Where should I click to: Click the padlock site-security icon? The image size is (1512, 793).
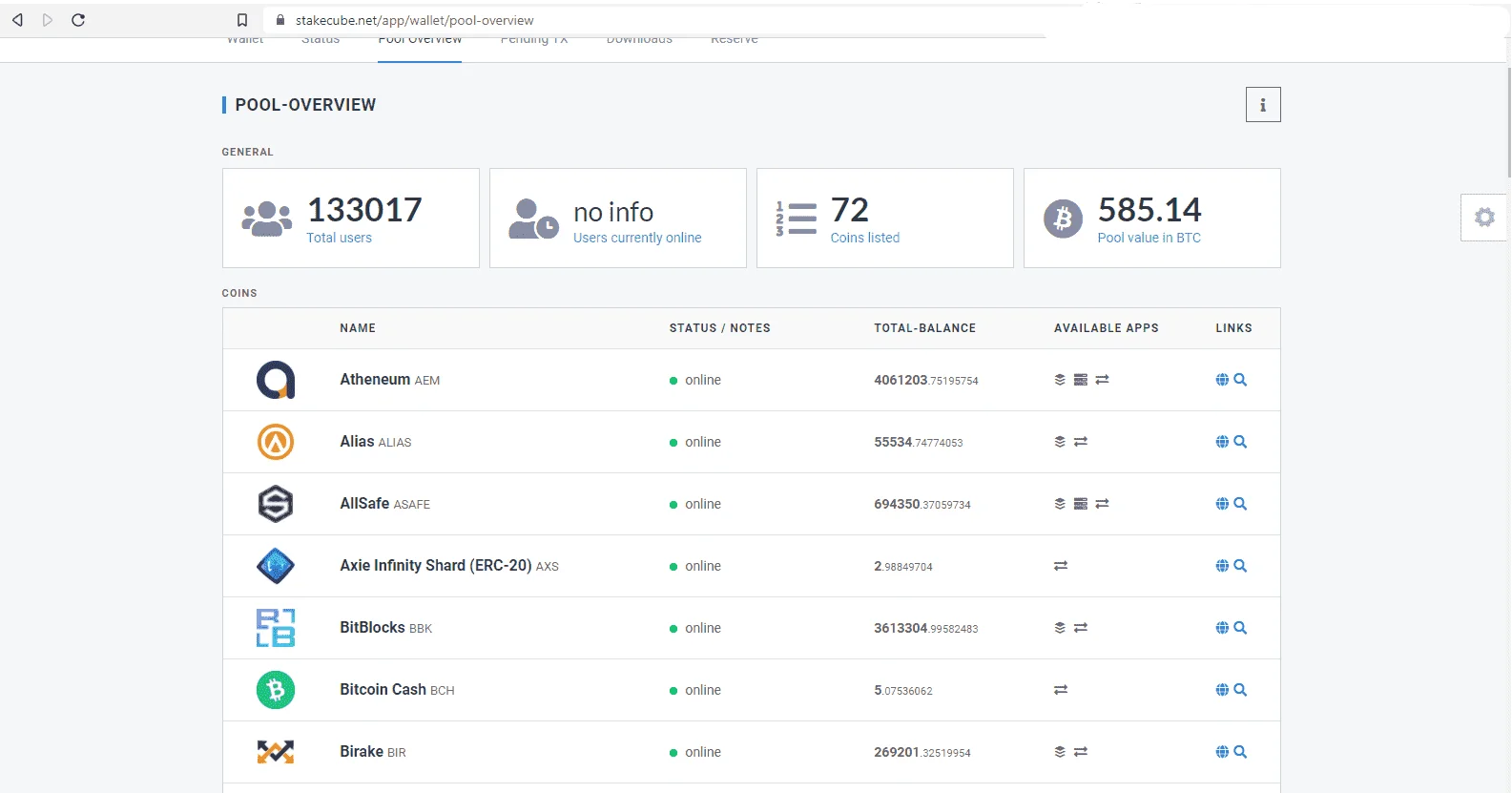[x=280, y=20]
